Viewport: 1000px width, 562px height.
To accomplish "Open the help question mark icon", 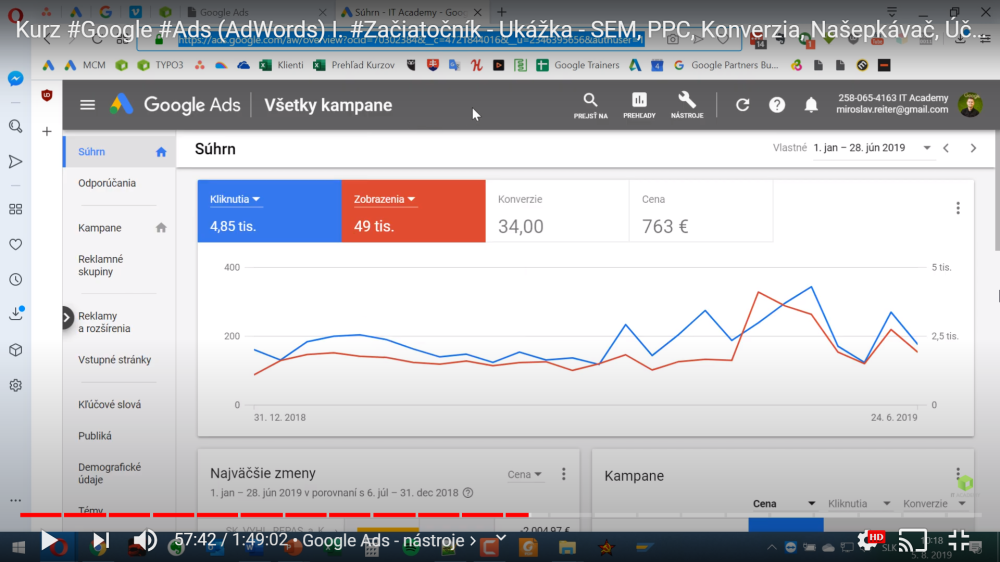I will (777, 105).
